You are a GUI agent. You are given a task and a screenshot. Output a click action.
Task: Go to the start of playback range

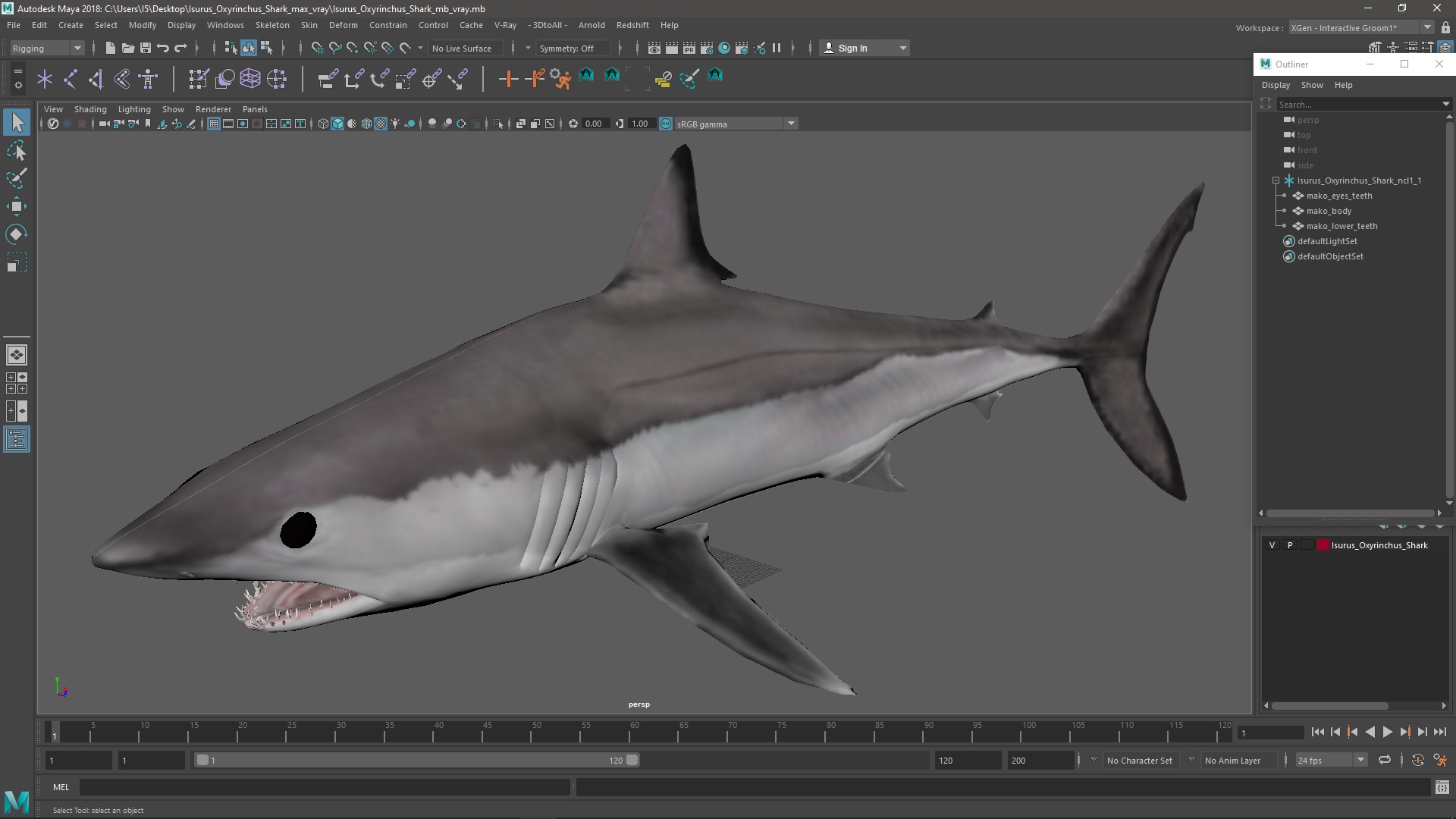[x=1317, y=732]
